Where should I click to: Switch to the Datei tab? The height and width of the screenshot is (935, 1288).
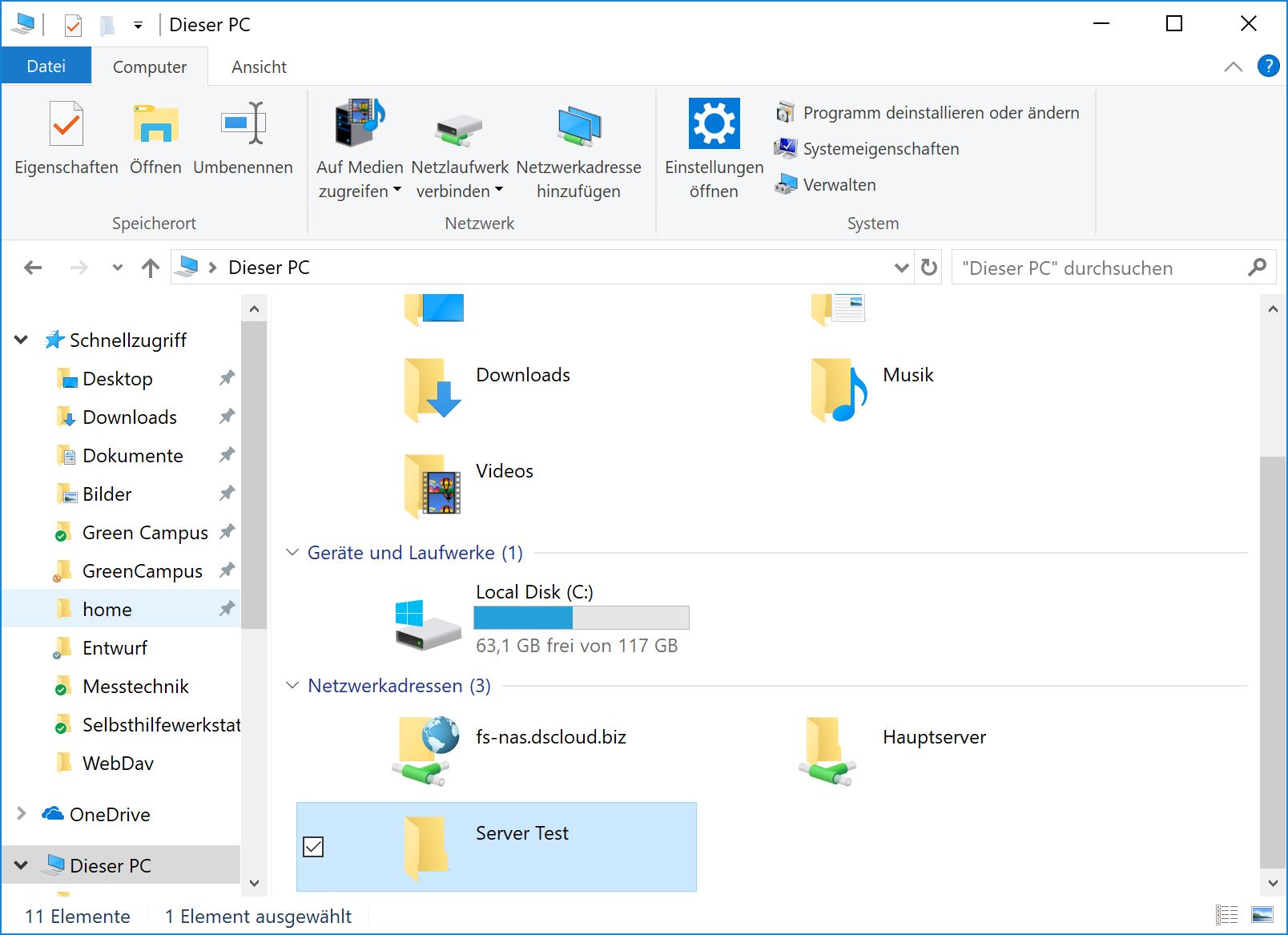click(46, 66)
